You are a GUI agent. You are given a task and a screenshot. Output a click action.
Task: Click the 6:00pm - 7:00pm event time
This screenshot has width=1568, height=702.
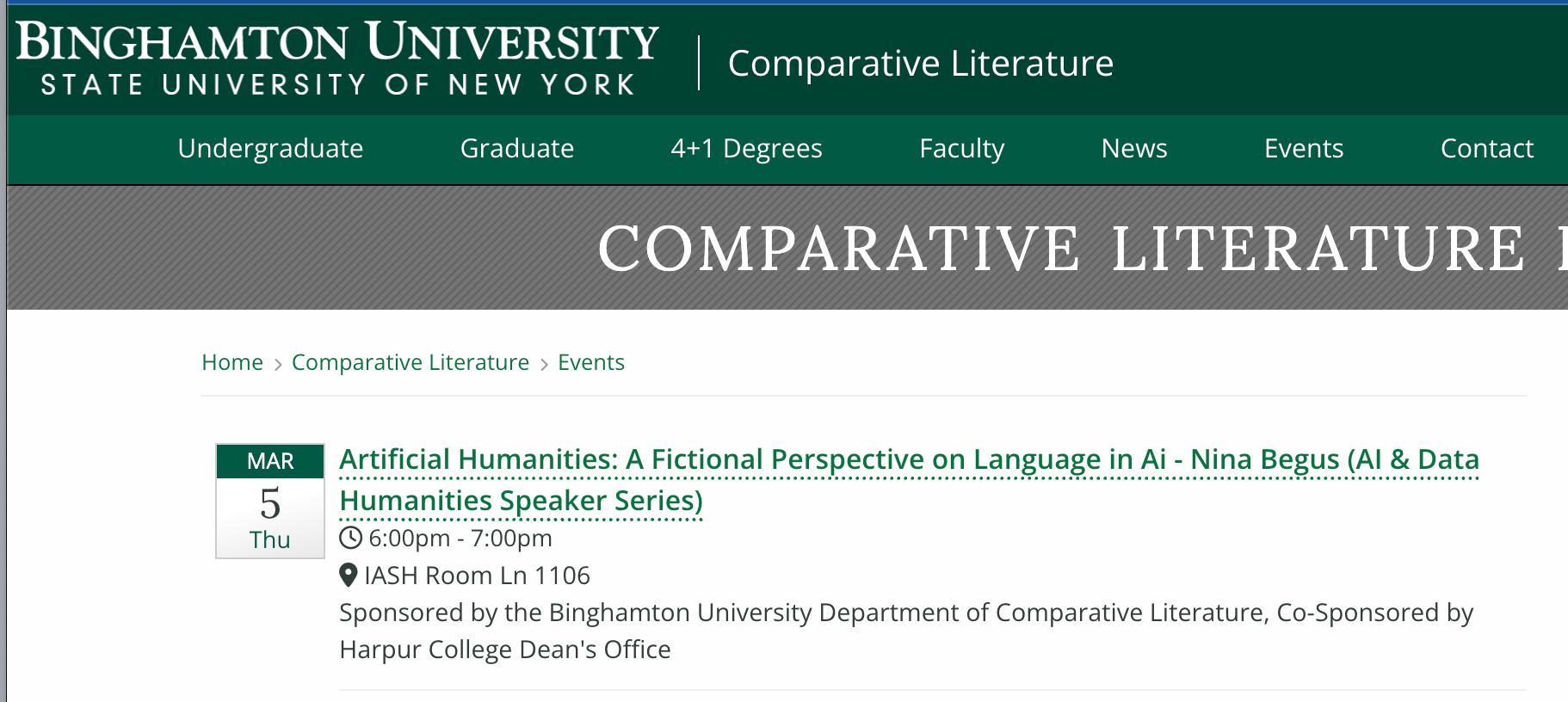point(460,539)
